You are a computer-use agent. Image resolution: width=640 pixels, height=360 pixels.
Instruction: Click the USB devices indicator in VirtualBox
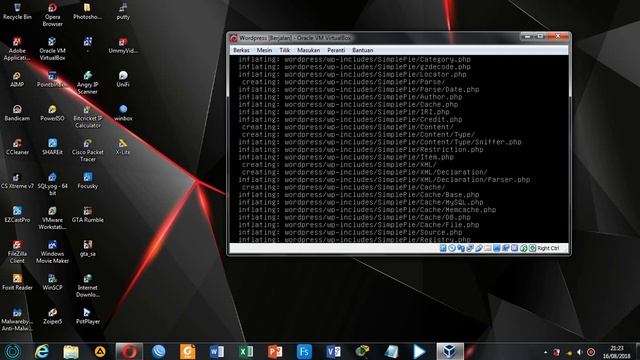click(x=479, y=248)
